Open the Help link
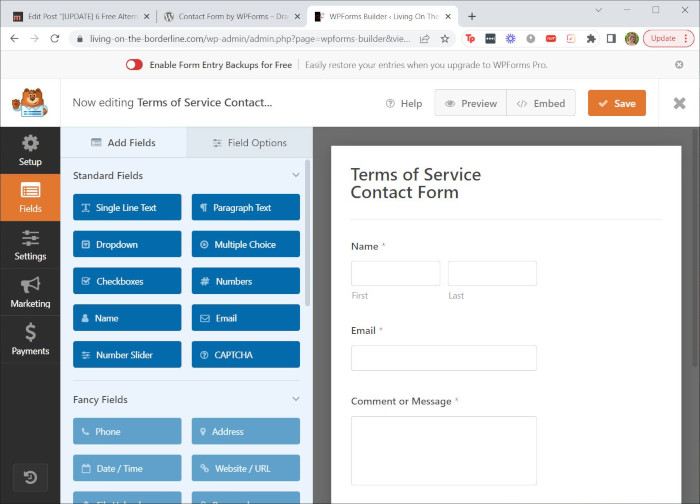Viewport: 700px width, 504px height. (x=404, y=104)
